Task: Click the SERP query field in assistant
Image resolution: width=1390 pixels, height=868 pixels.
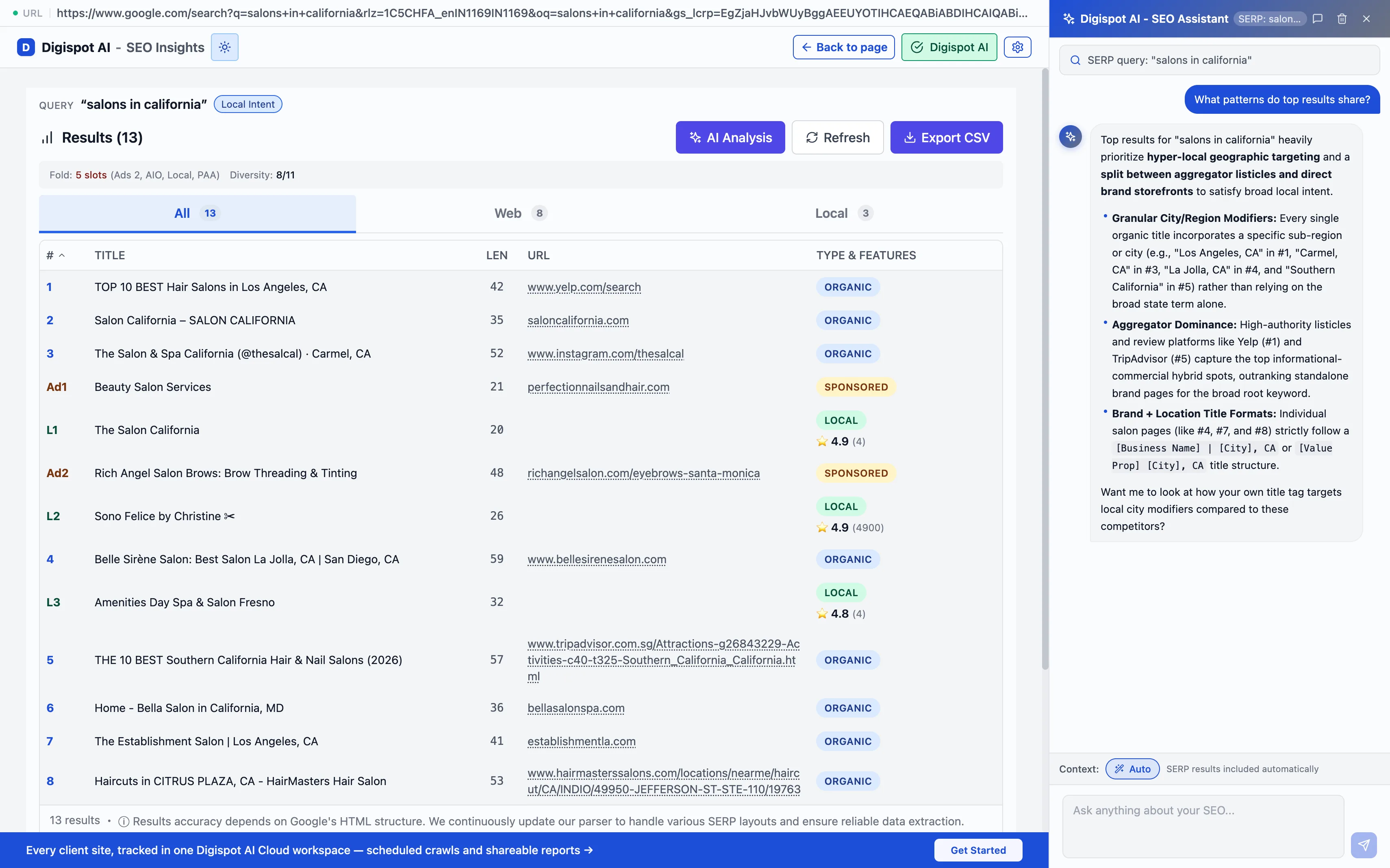Action: coord(1219,60)
